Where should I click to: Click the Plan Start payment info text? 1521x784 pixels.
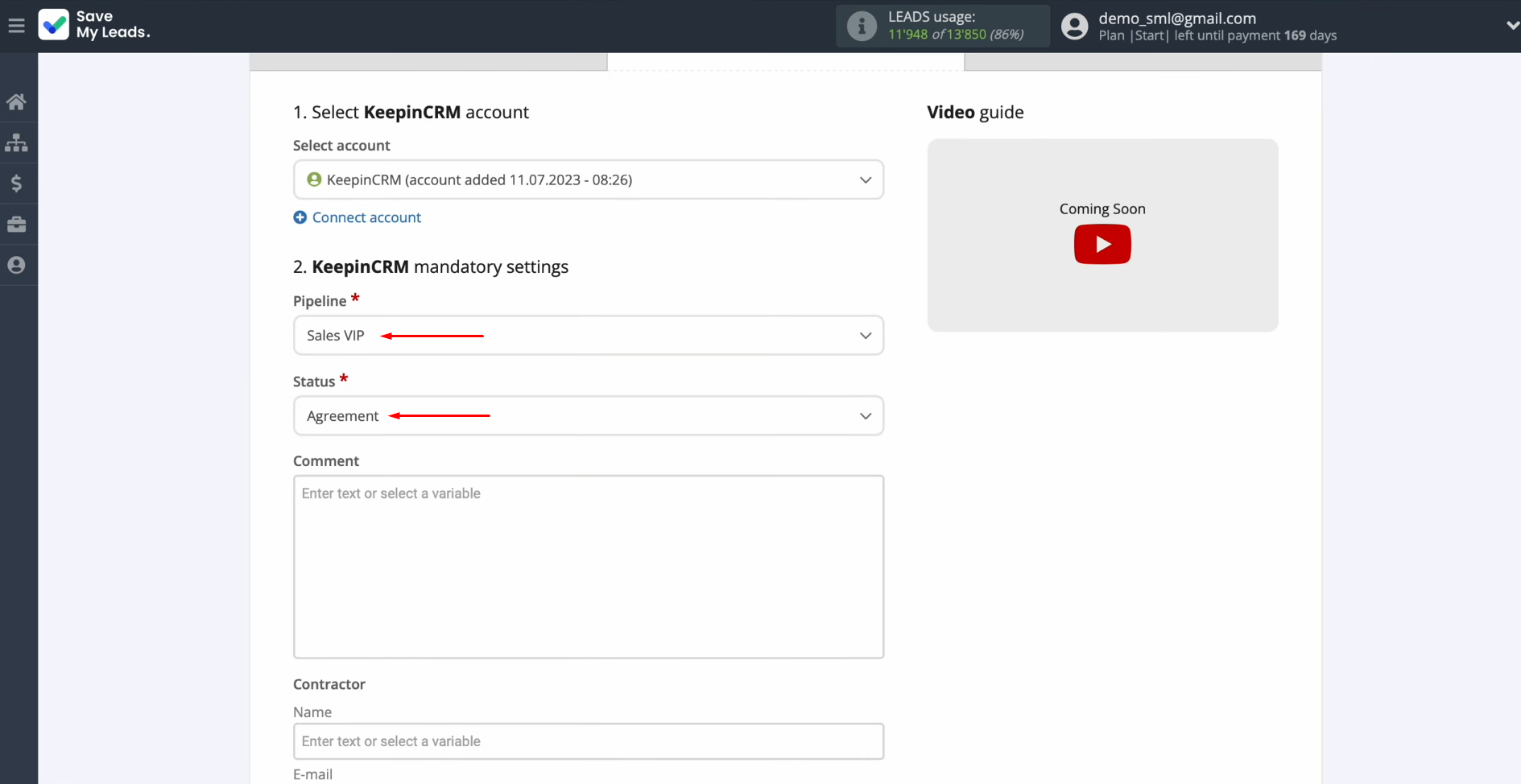point(1217,35)
